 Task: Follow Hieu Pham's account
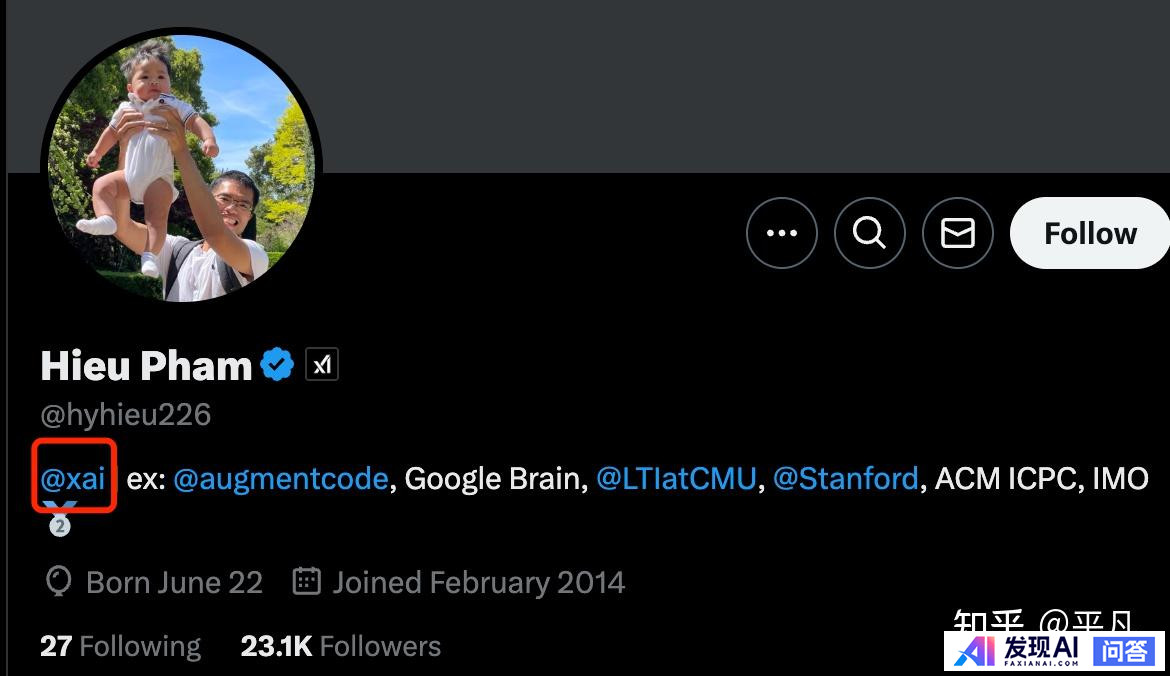[x=1089, y=233]
